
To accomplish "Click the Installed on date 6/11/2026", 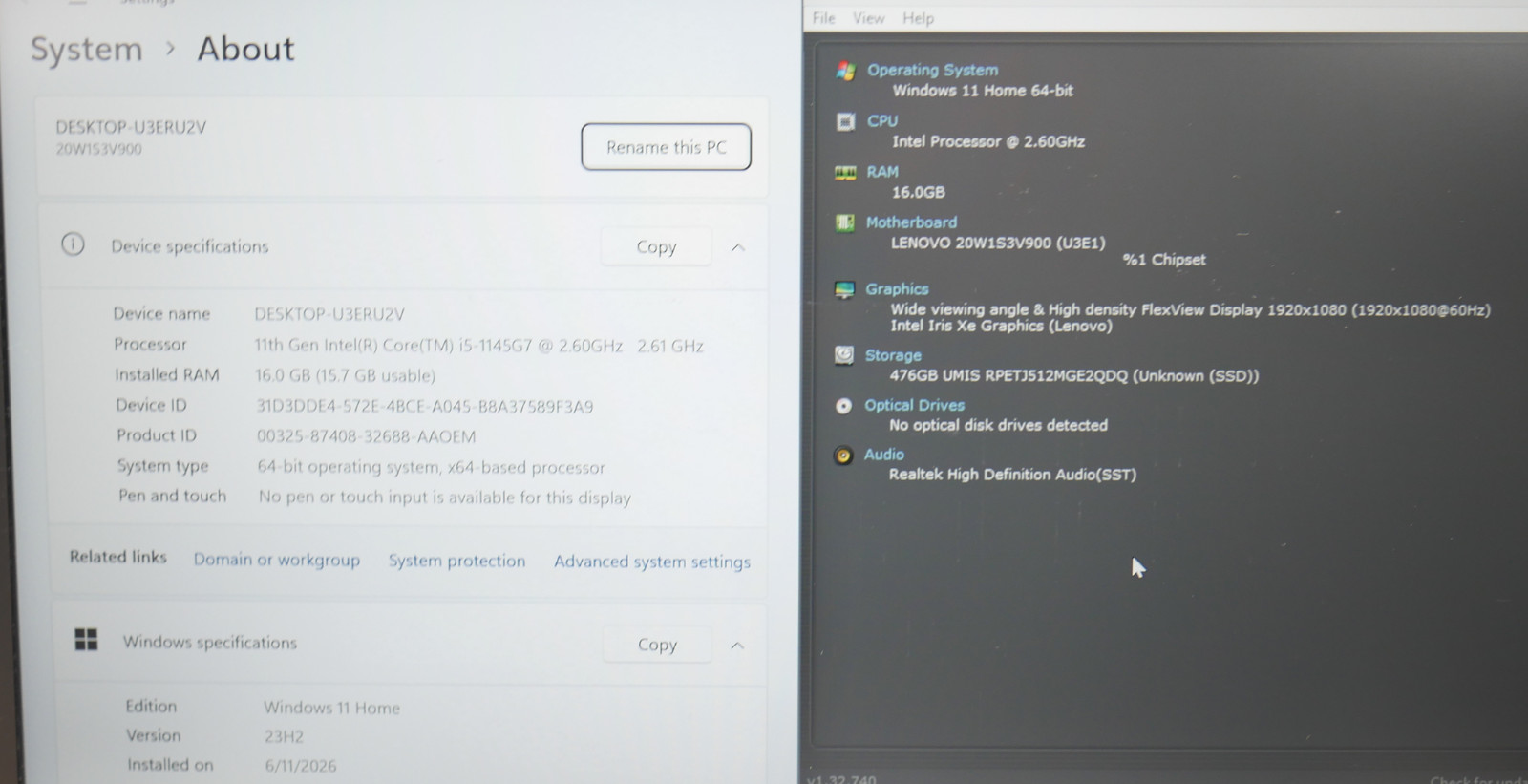I will click(x=301, y=766).
